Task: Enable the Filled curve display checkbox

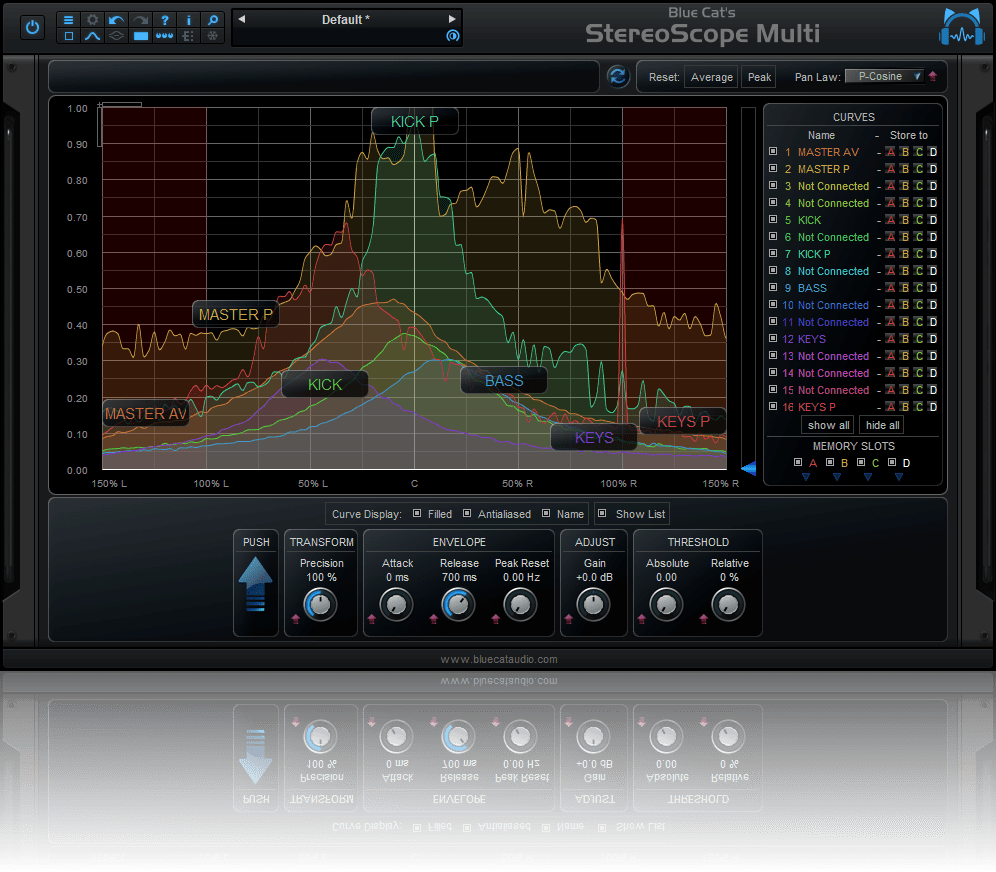Action: [417, 514]
